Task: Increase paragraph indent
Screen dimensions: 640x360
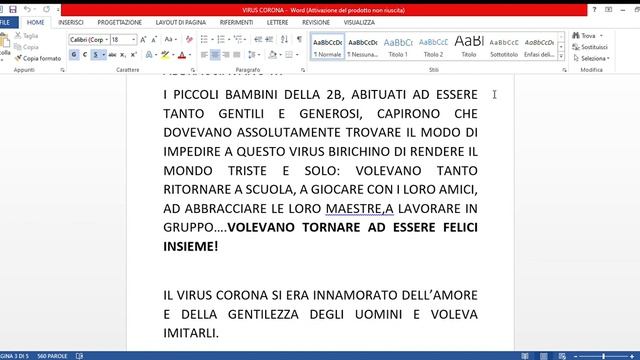Action: (269, 40)
